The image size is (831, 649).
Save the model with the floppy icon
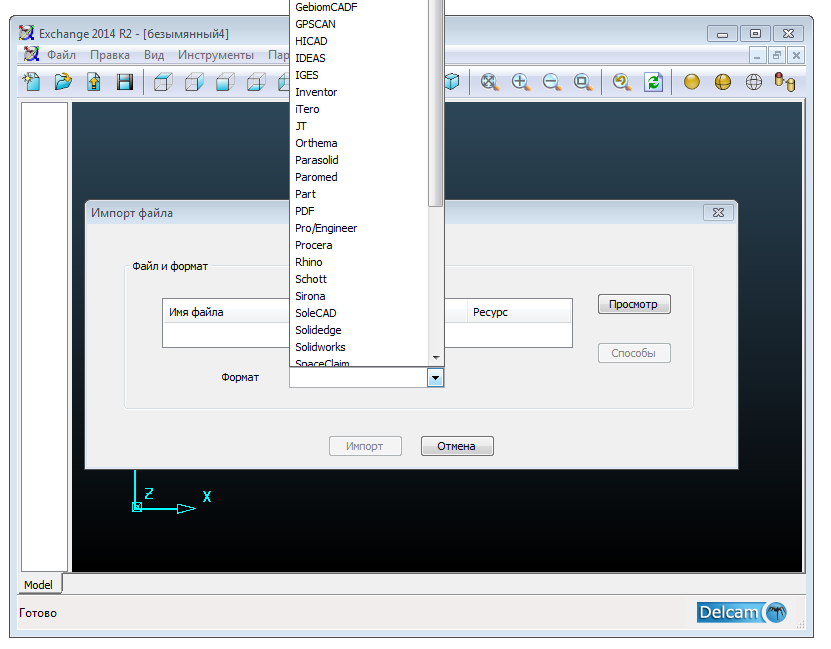pos(125,82)
